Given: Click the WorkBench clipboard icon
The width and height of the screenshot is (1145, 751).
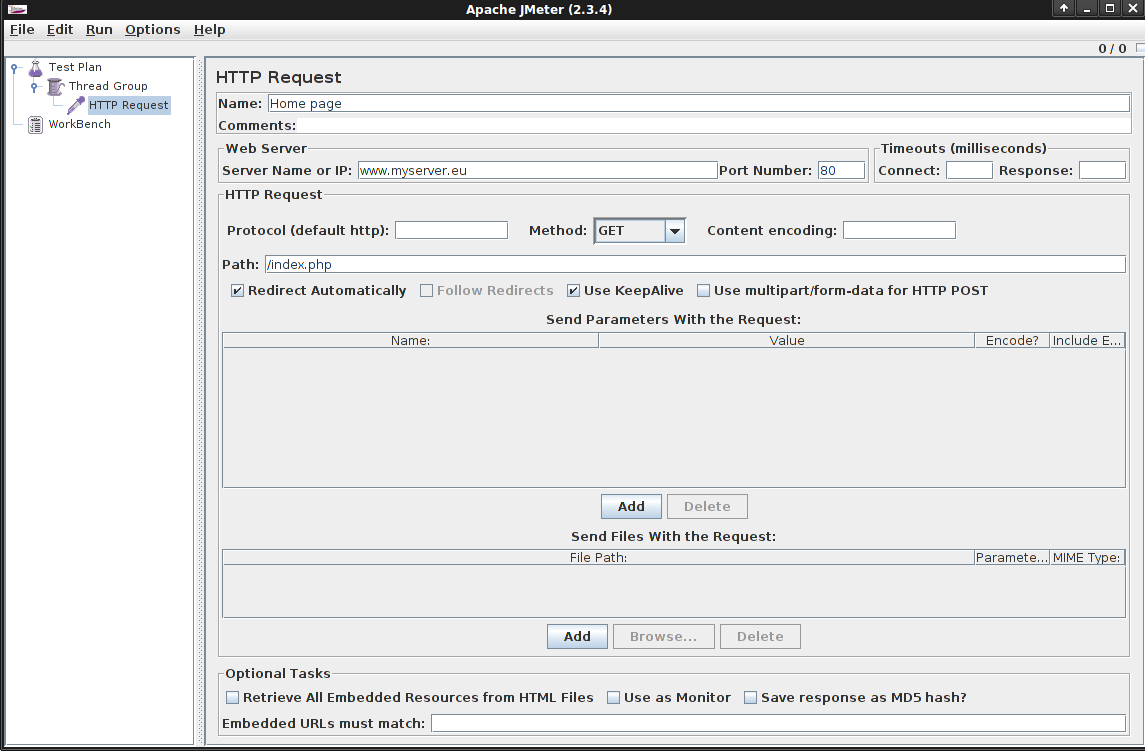Looking at the screenshot, I should pyautogui.click(x=35, y=125).
